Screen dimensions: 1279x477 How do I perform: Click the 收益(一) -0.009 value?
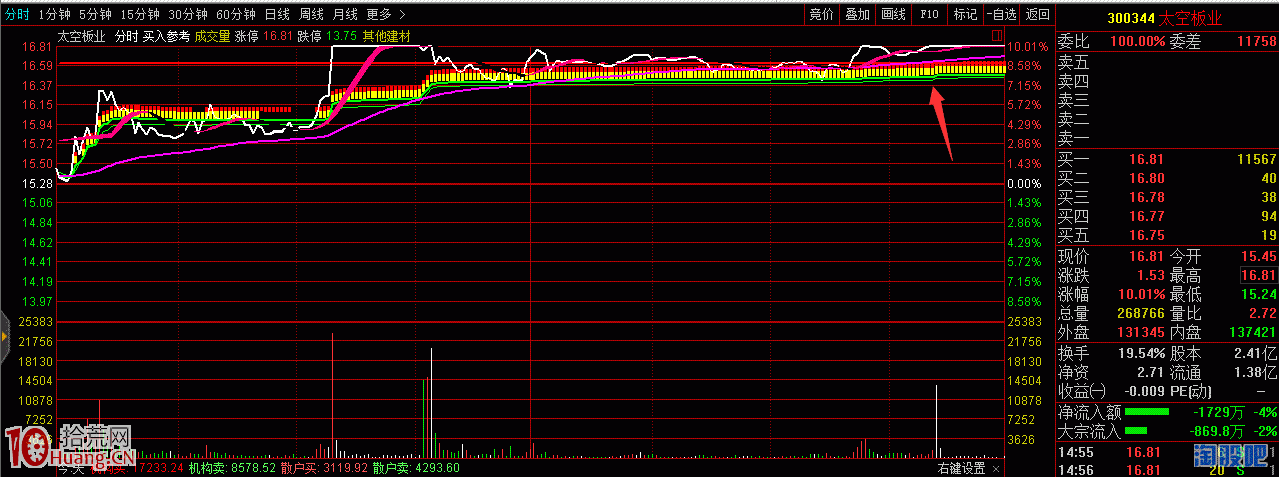[x=1146, y=392]
